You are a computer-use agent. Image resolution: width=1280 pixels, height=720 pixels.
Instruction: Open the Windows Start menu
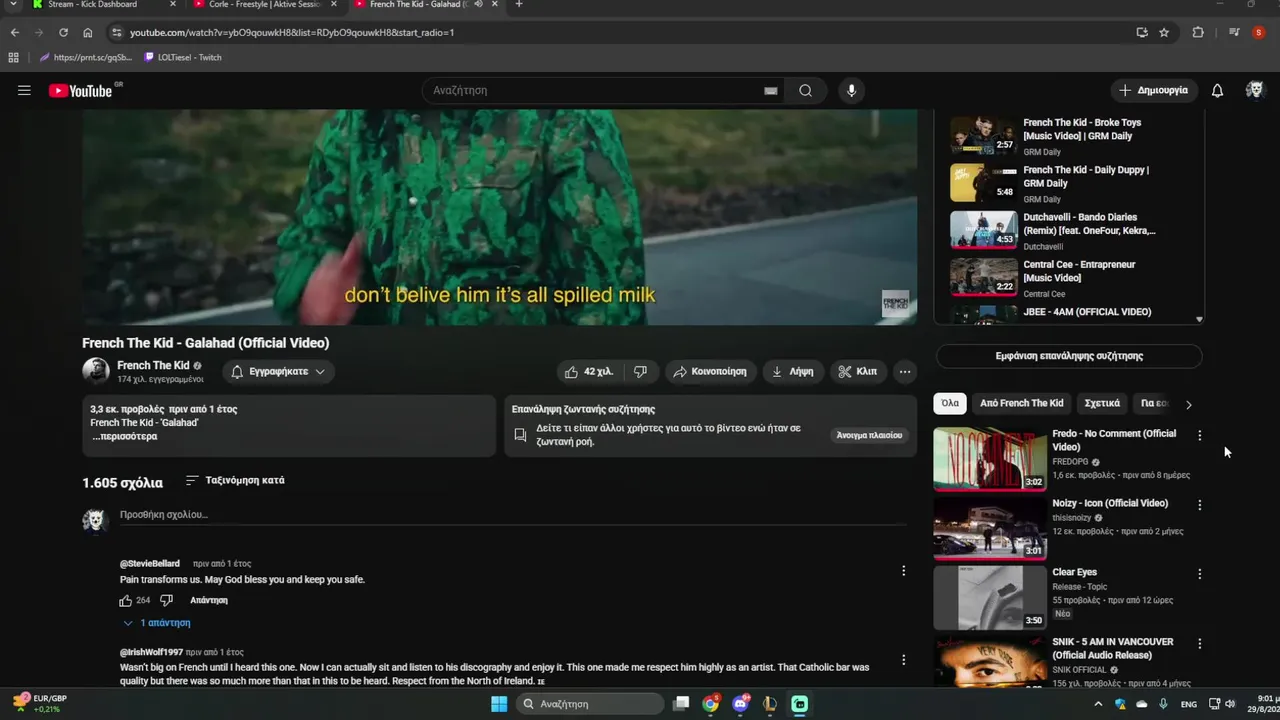pos(499,704)
